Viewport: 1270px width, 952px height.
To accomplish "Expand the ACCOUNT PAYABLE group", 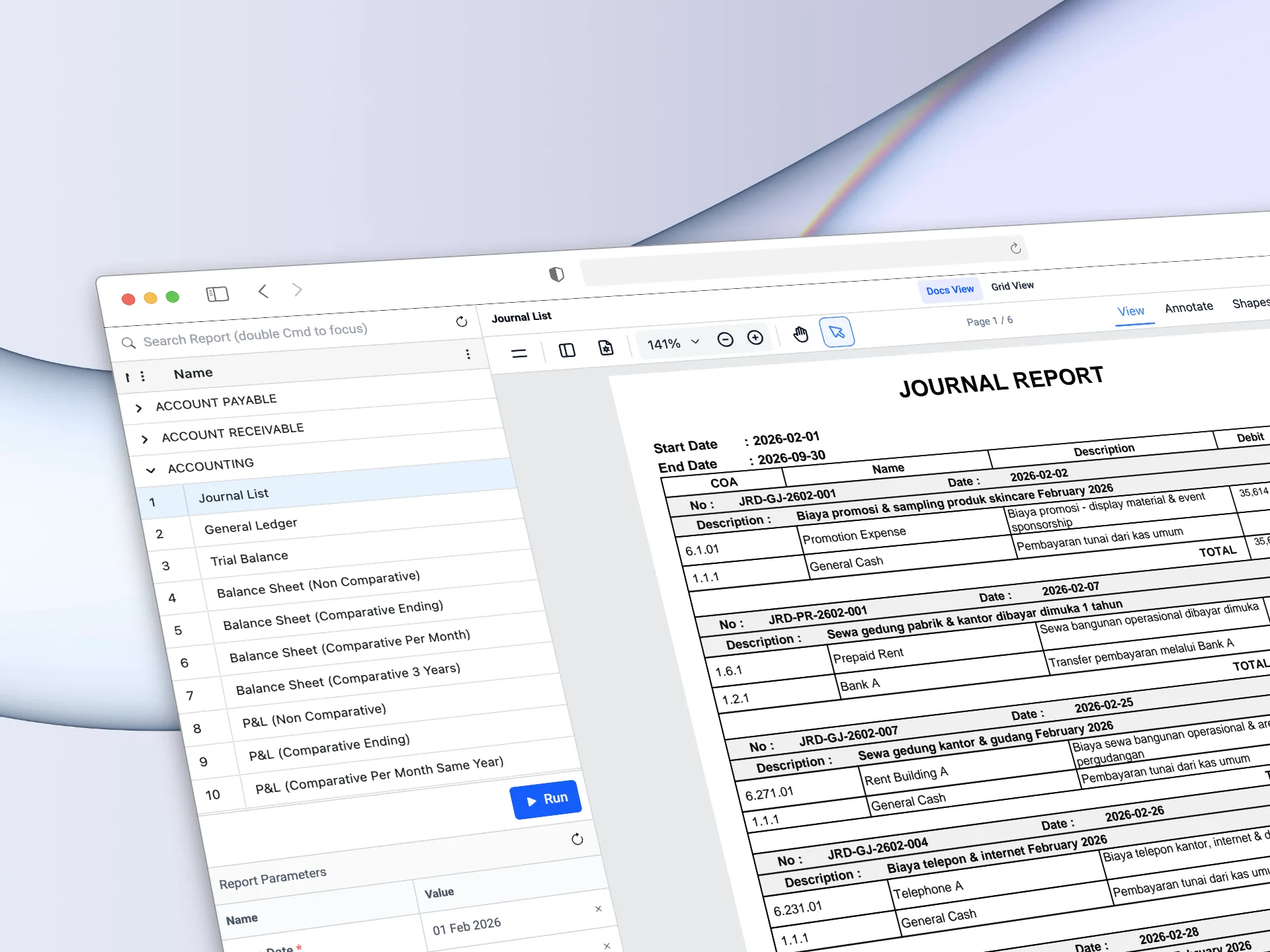I will [x=138, y=408].
